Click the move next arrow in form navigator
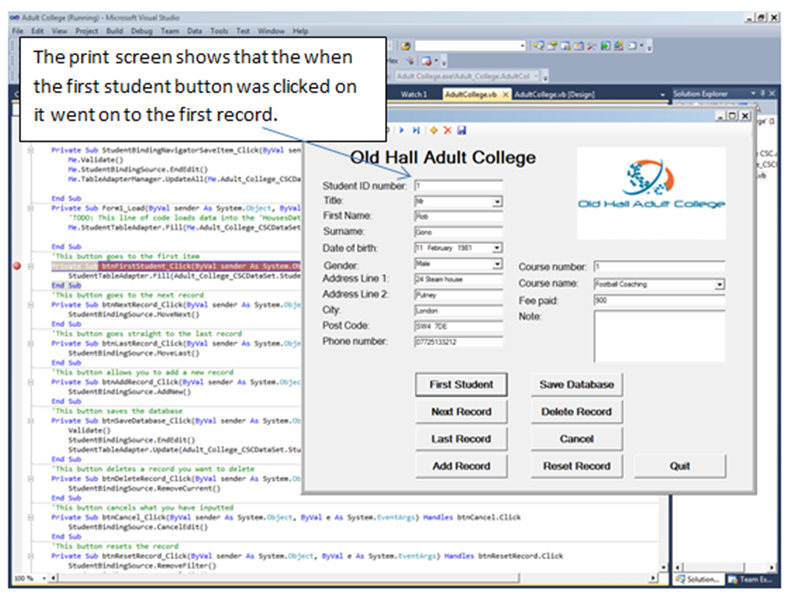Viewport: 786px width, 598px height. [402, 130]
